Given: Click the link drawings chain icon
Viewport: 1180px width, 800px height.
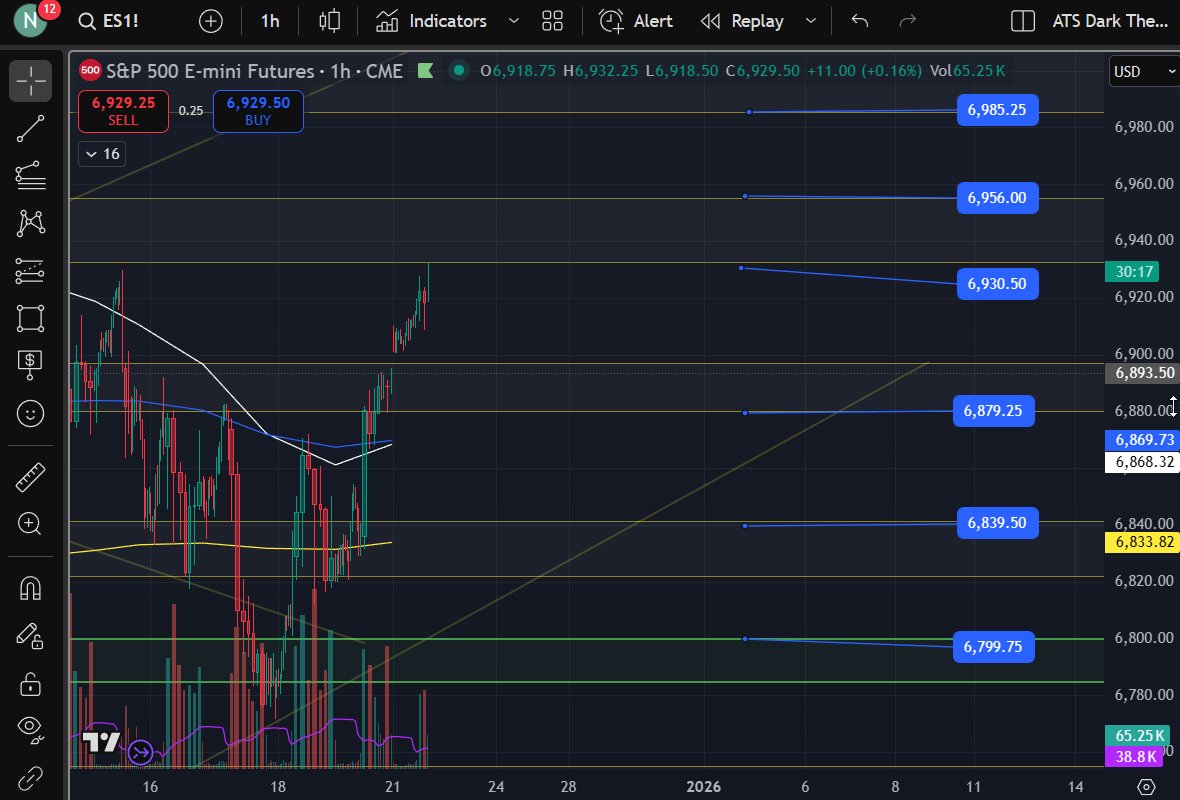Looking at the screenshot, I should [30, 777].
